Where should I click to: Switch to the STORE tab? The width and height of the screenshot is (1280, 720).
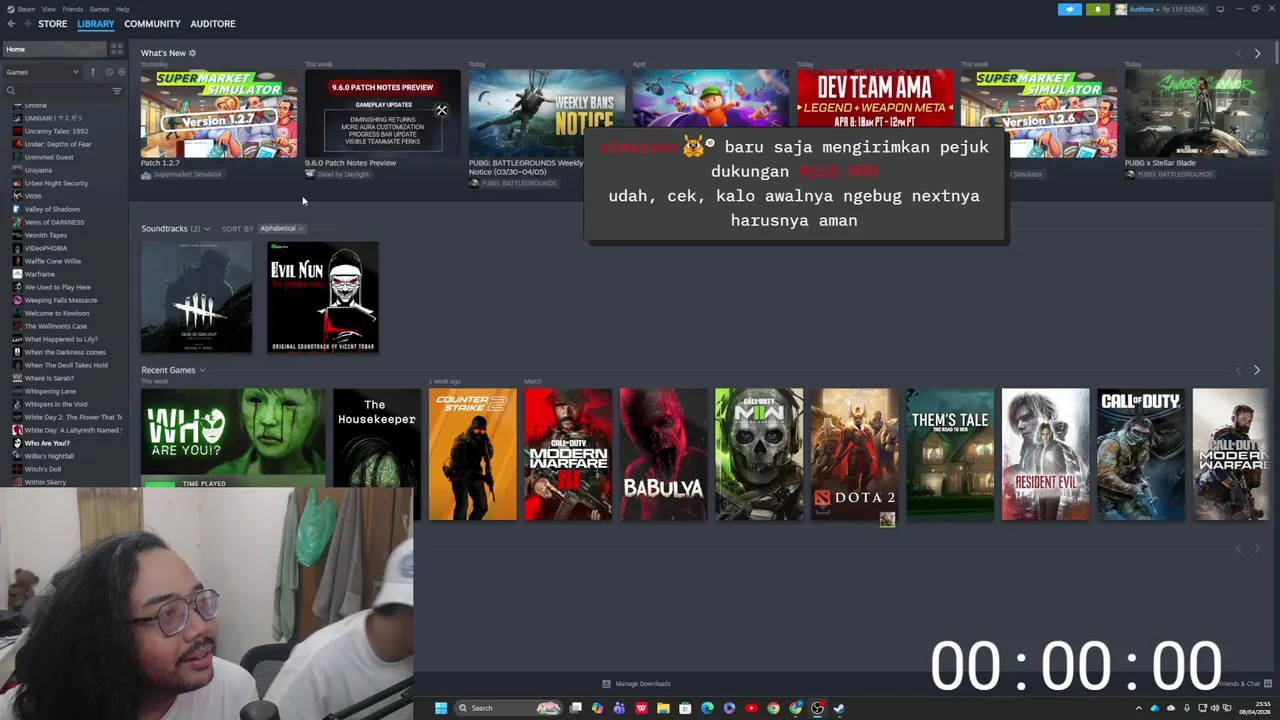pyautogui.click(x=53, y=24)
